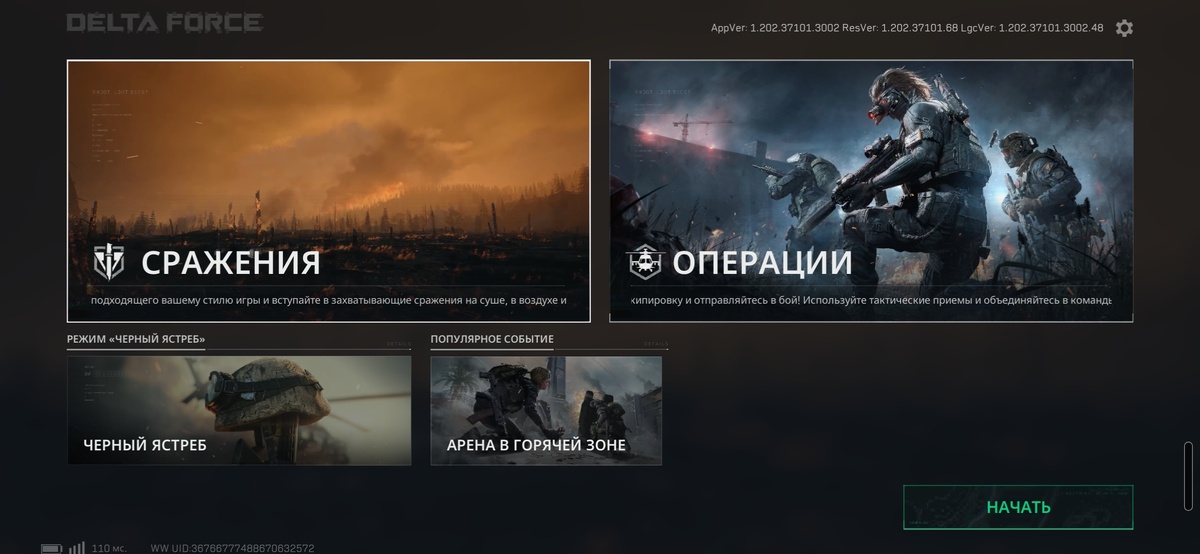Image resolution: width=1200 pixels, height=554 pixels.
Task: Click the Сражения scrolling description text
Action: tap(329, 300)
